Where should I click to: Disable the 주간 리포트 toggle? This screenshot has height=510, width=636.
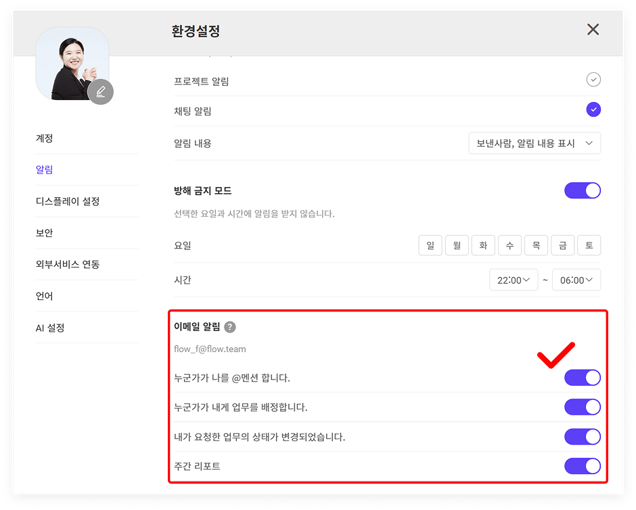(x=582, y=465)
